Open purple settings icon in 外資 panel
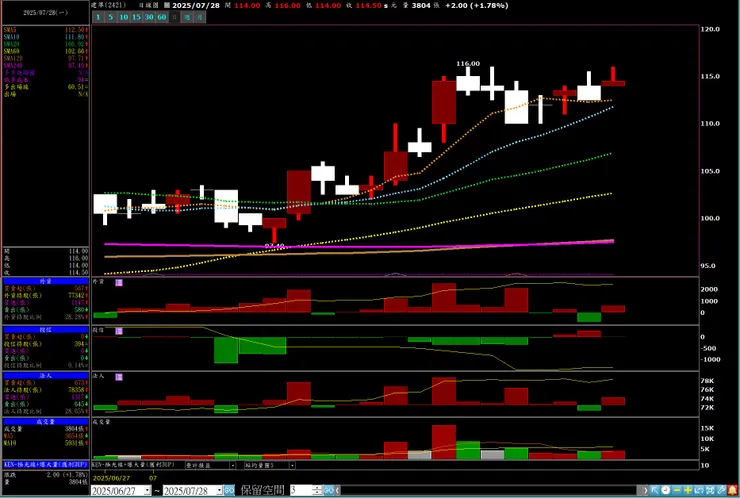Screen dimensions: 740x498 [x=119, y=282]
